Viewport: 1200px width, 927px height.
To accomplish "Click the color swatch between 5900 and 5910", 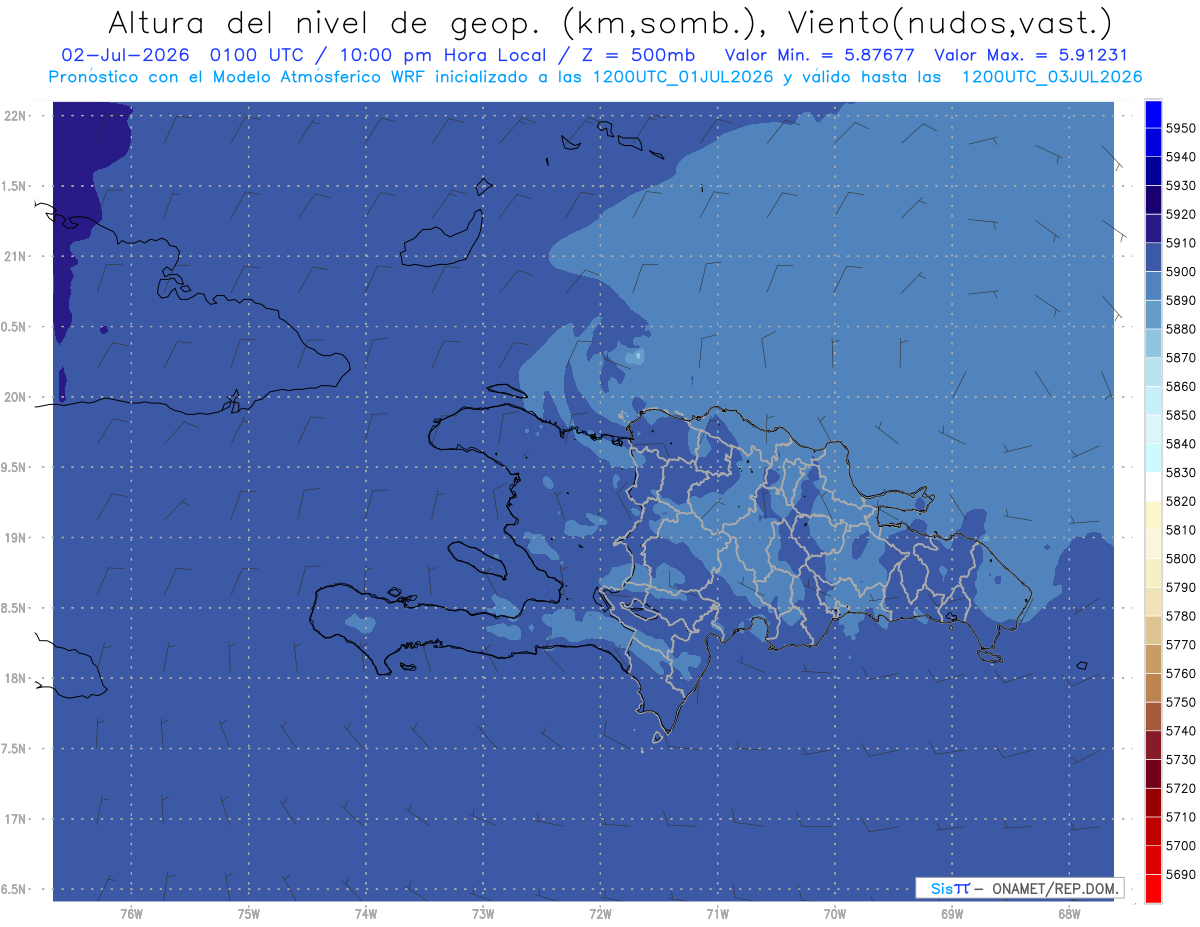I will tap(1153, 257).
